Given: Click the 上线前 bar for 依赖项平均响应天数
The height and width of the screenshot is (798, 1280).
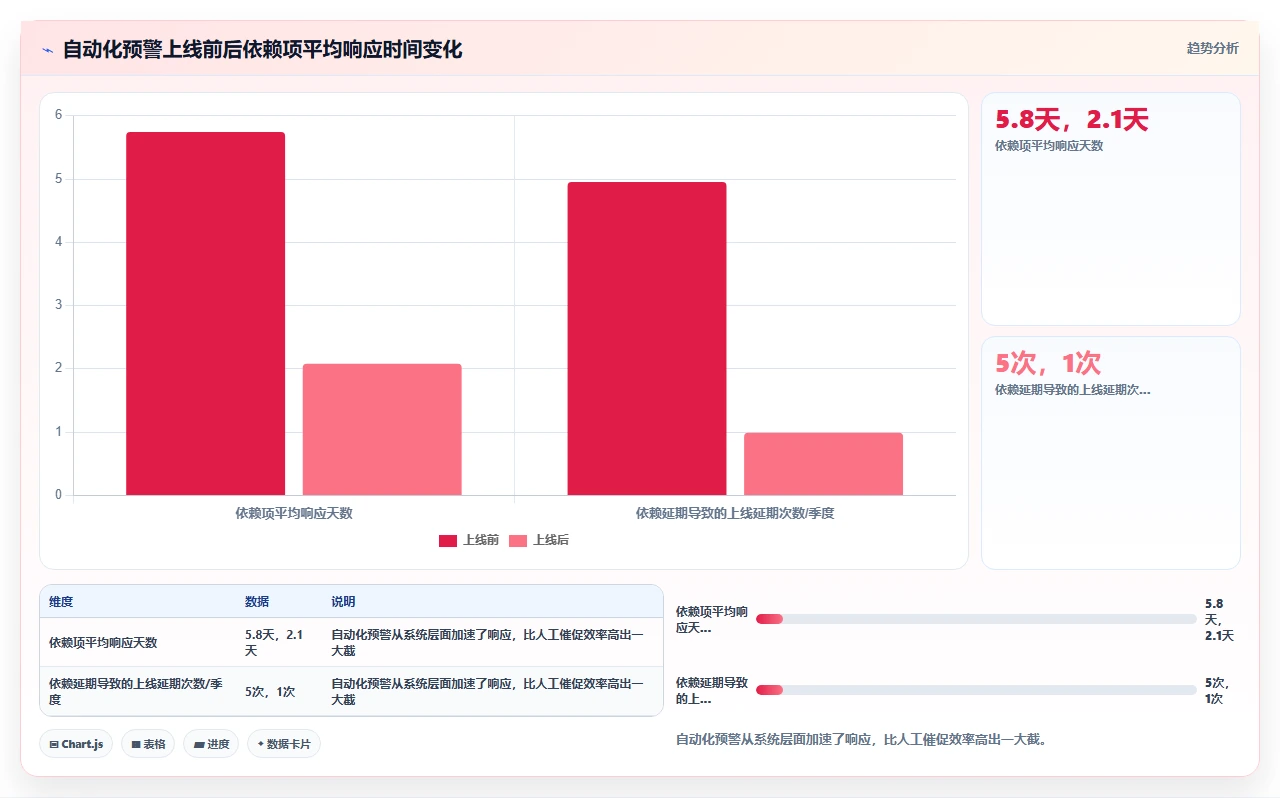Looking at the screenshot, I should [205, 313].
